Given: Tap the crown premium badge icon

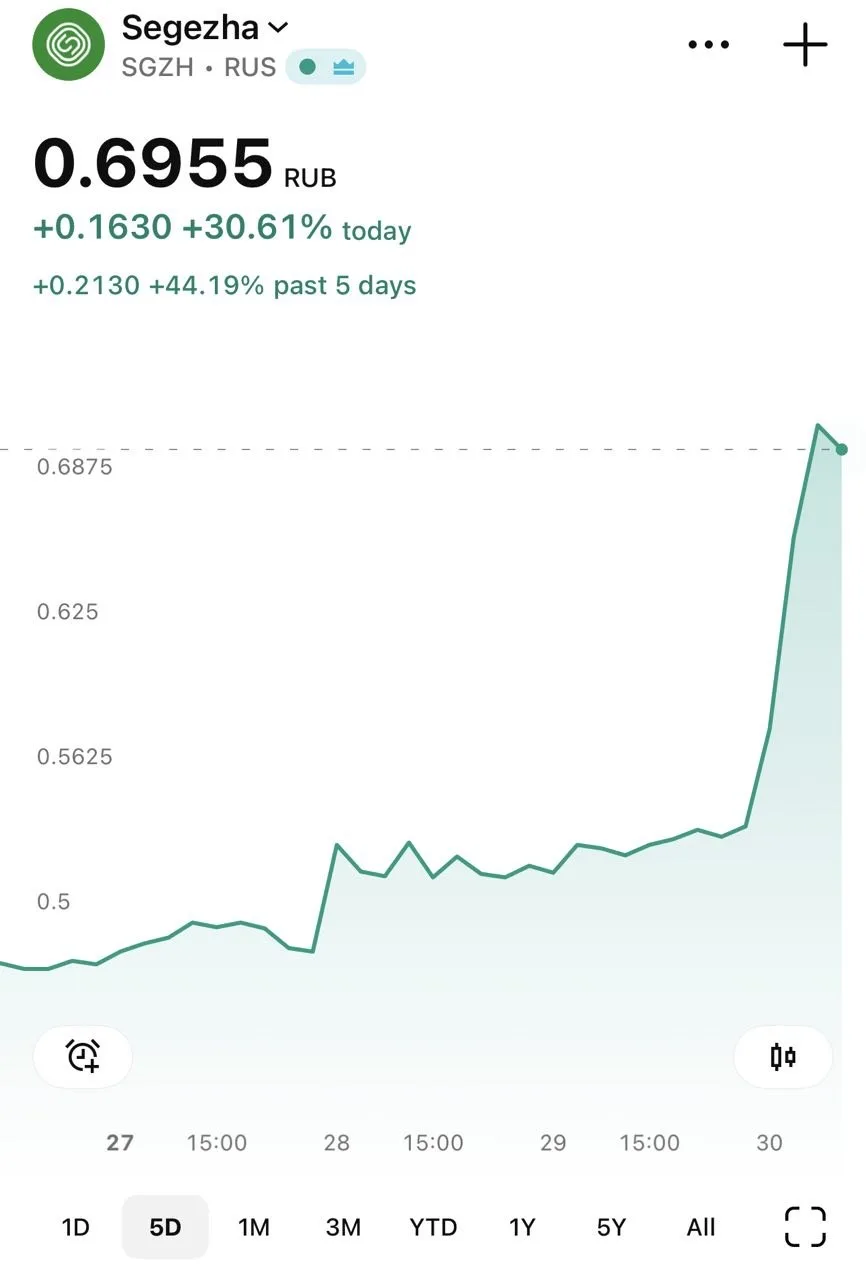Looking at the screenshot, I should pyautogui.click(x=344, y=68).
